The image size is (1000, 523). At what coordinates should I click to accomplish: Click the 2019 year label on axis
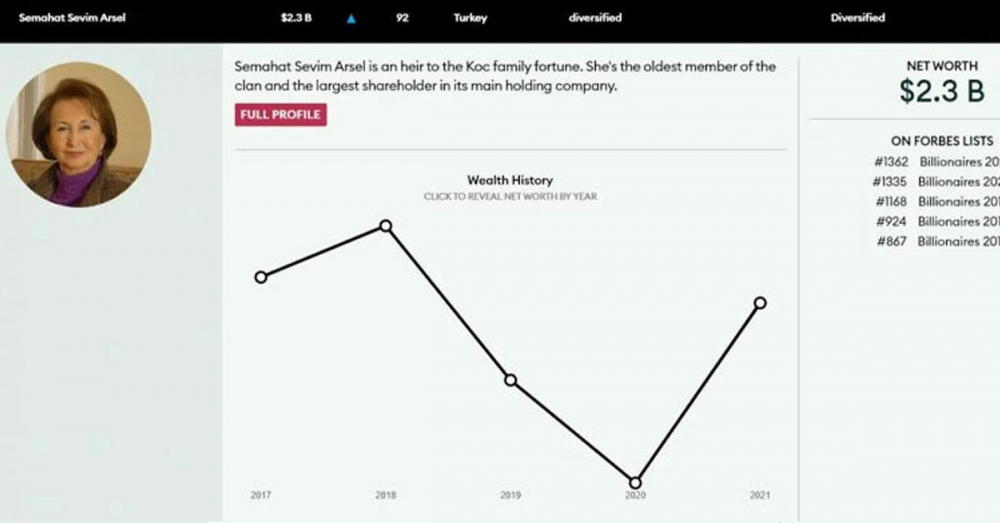510,495
